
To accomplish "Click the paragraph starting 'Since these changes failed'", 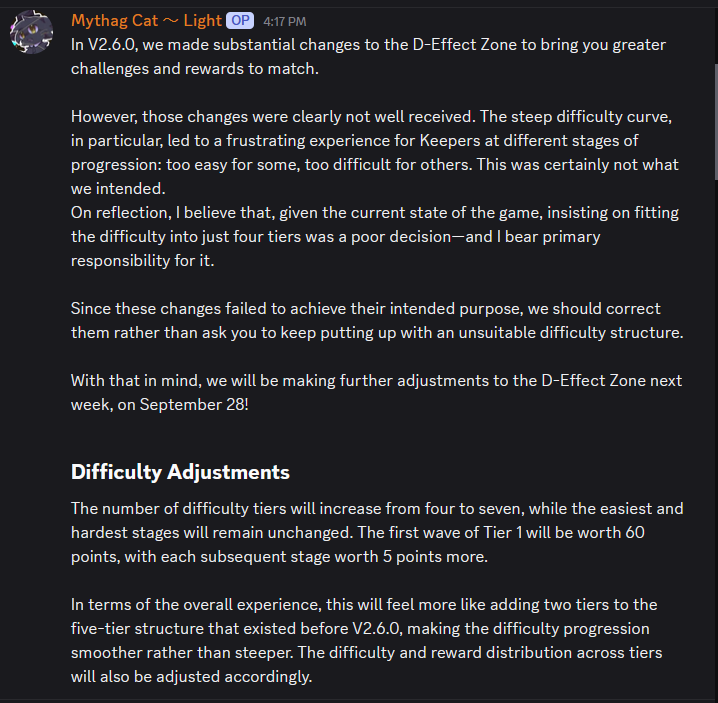I will [x=377, y=321].
